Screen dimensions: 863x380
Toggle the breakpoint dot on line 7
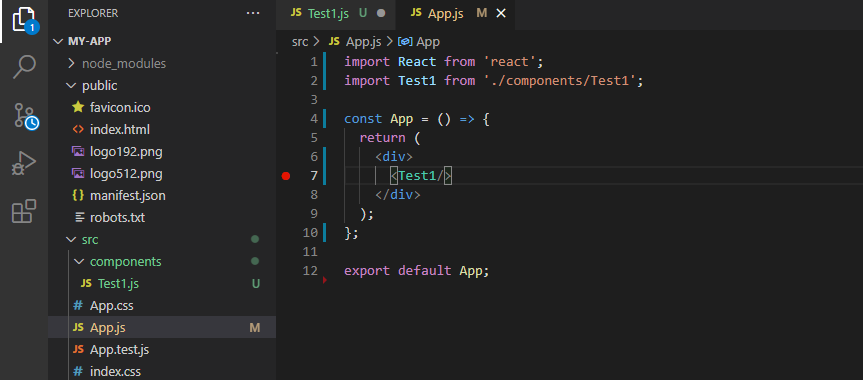click(x=286, y=176)
